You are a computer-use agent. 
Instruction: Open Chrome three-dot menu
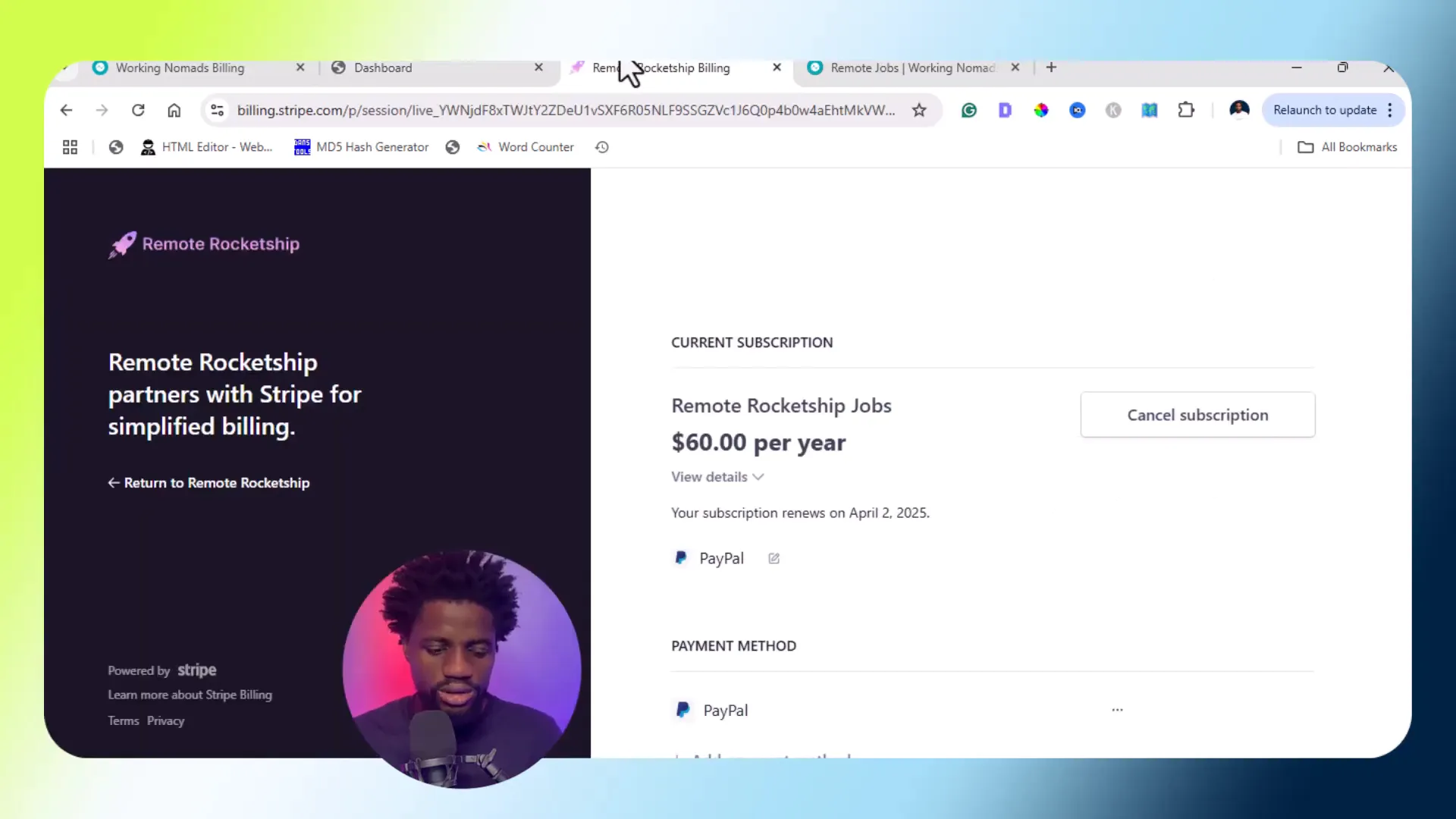pyautogui.click(x=1390, y=110)
